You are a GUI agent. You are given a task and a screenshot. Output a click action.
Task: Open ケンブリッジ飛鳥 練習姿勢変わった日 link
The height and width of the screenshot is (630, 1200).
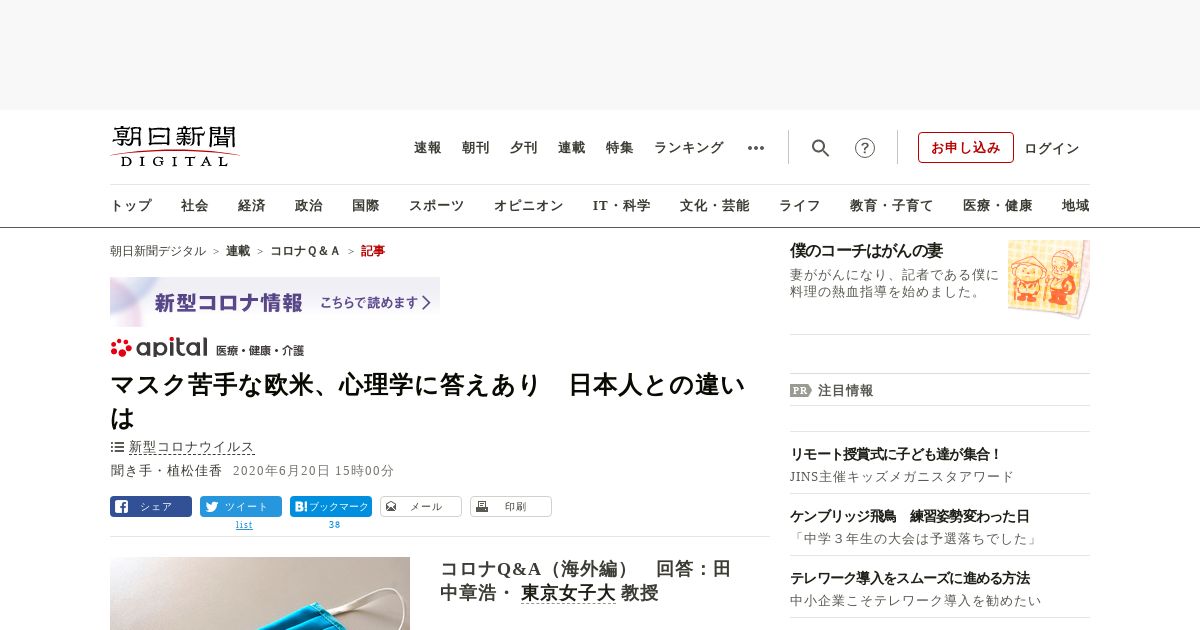click(x=910, y=516)
